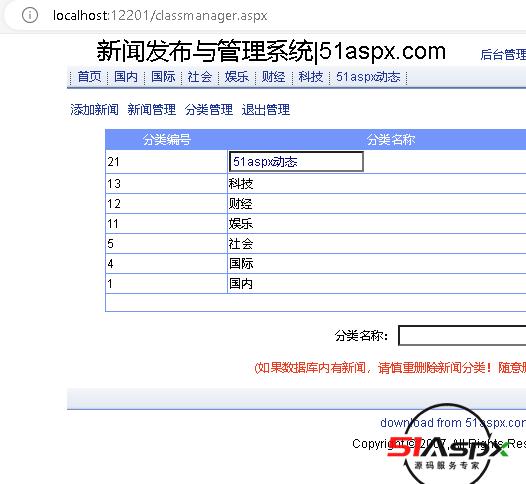Focus the new 分类名称 input field
Screen dimensions: 526x484
[462, 335]
